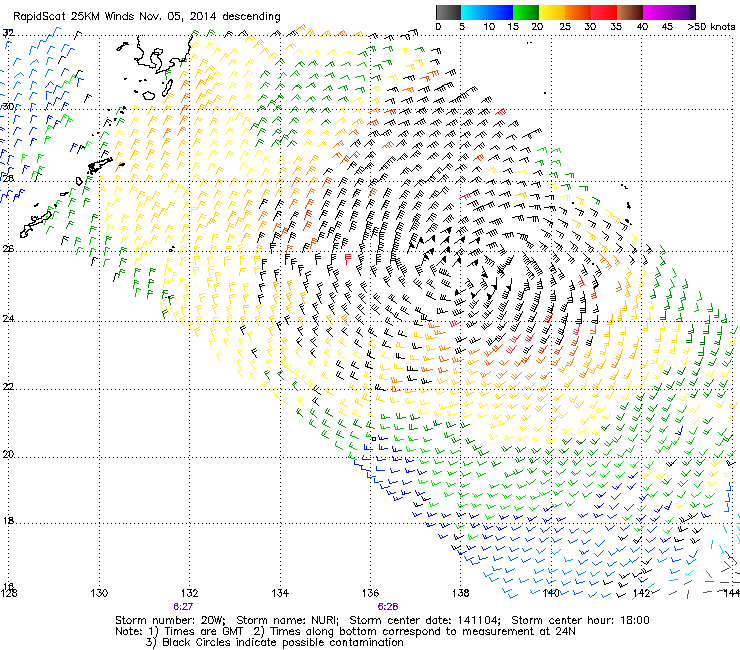The height and width of the screenshot is (650, 740).
Task: Click the 'Black Circles indicate possible contamination' note
Action: pos(283,642)
